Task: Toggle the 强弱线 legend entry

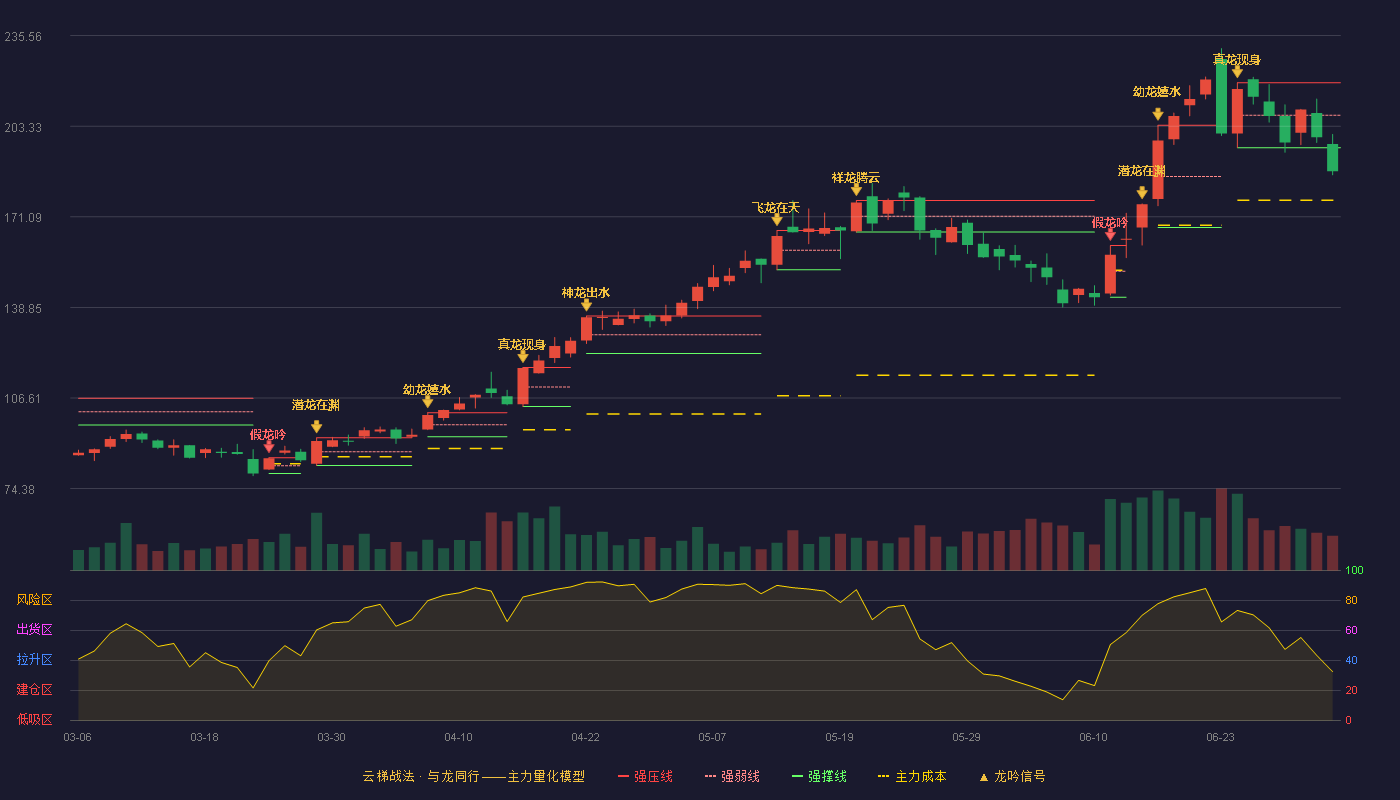Action: coord(733,776)
